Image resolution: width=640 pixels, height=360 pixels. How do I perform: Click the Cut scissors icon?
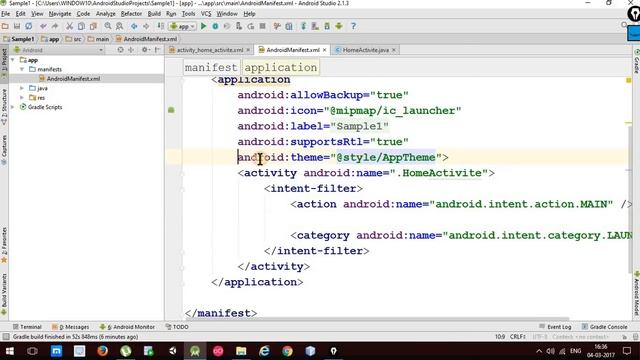[x=69, y=26]
